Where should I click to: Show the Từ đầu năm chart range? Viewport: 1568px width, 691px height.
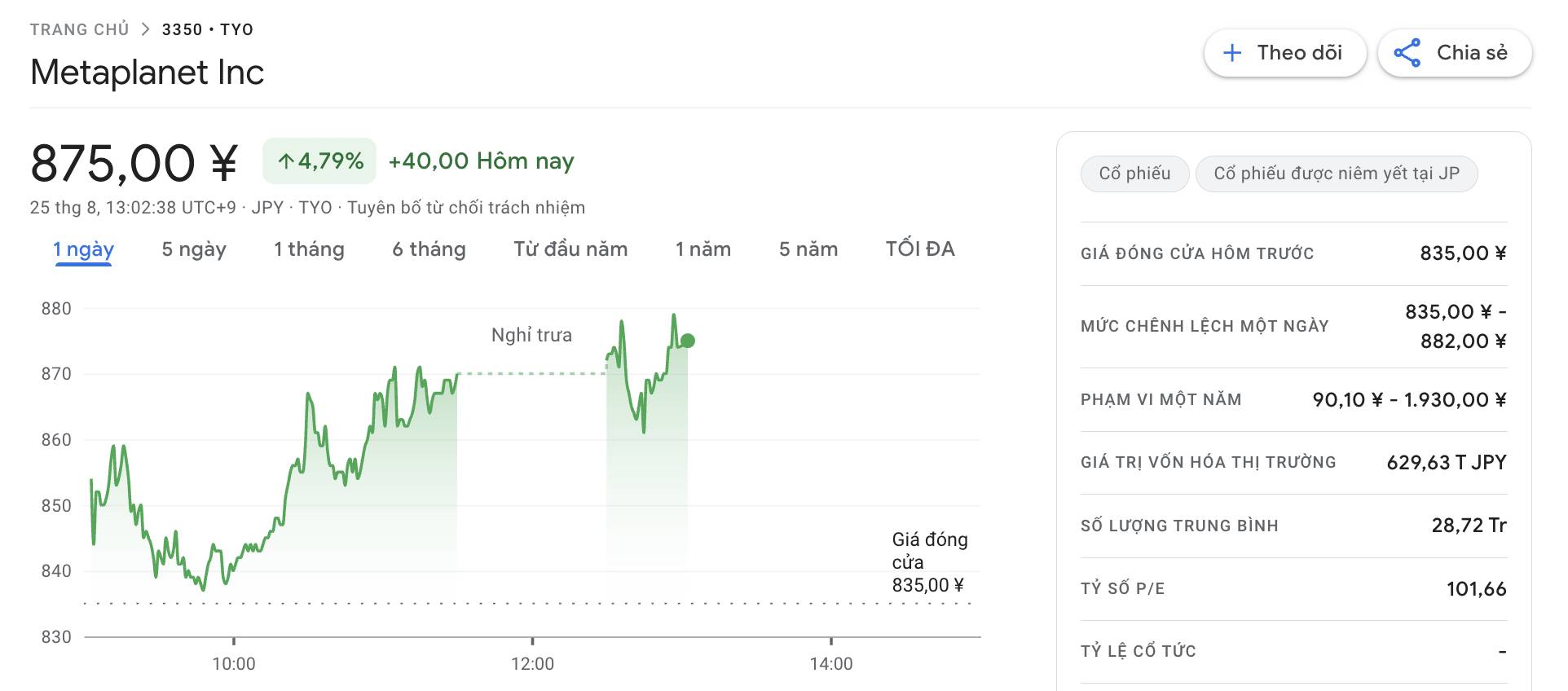(x=570, y=249)
